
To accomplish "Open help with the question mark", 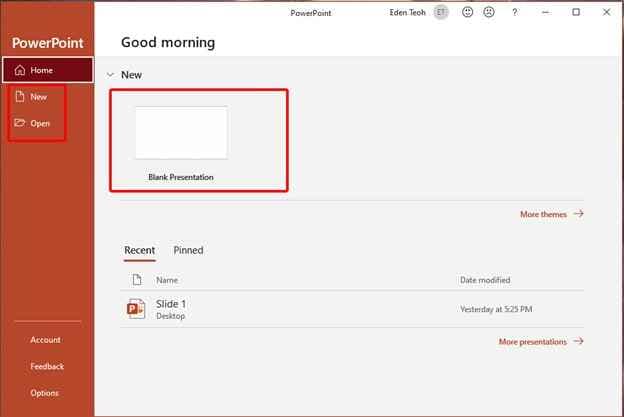I will pos(515,12).
